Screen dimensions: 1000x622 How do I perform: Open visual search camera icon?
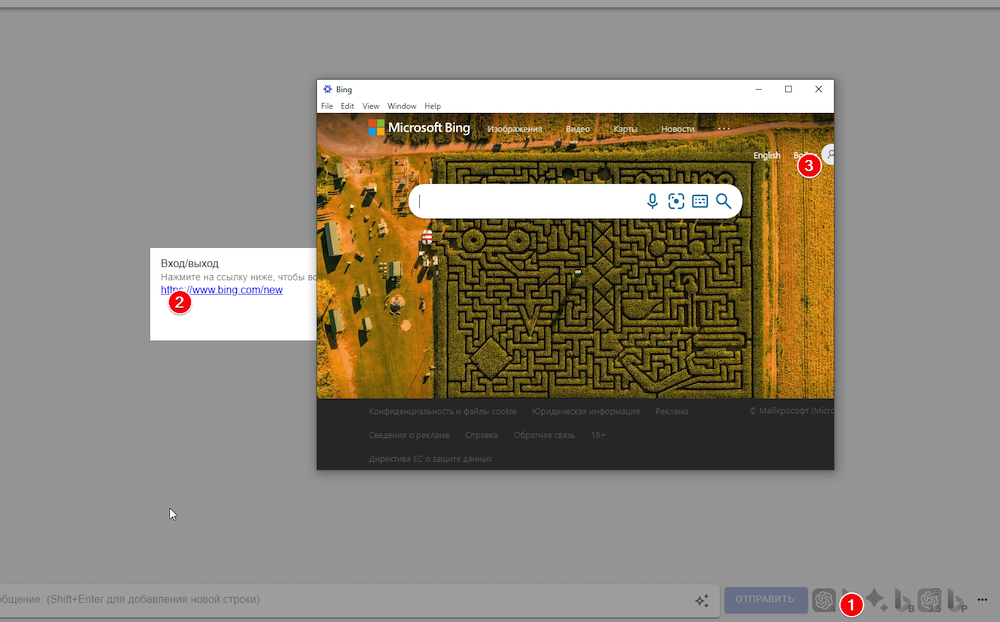pos(676,201)
